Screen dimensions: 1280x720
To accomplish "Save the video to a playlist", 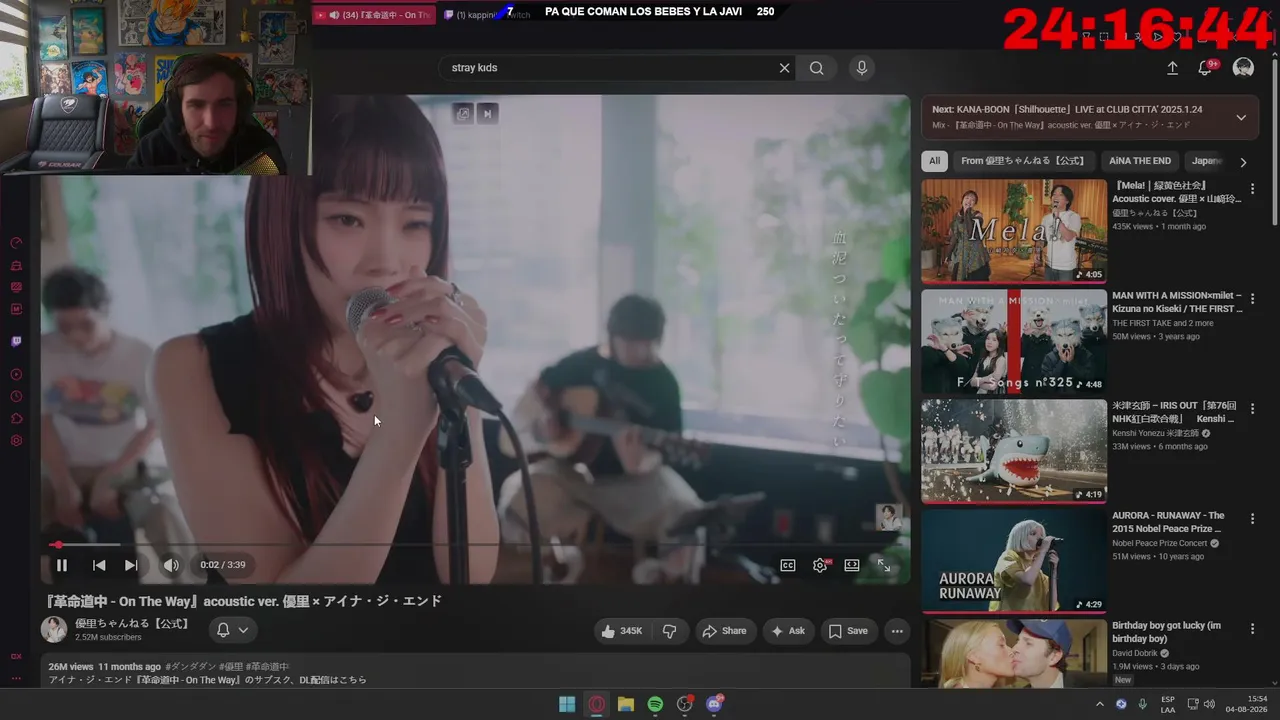I will [847, 631].
